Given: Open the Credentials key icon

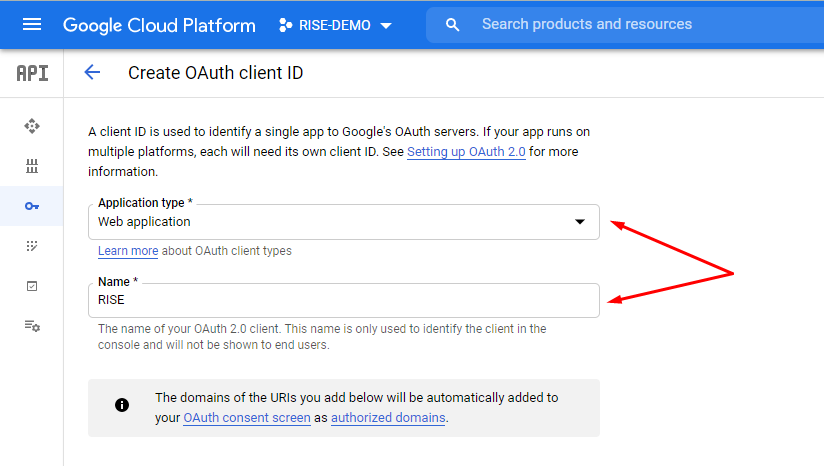Looking at the screenshot, I should pyautogui.click(x=32, y=206).
